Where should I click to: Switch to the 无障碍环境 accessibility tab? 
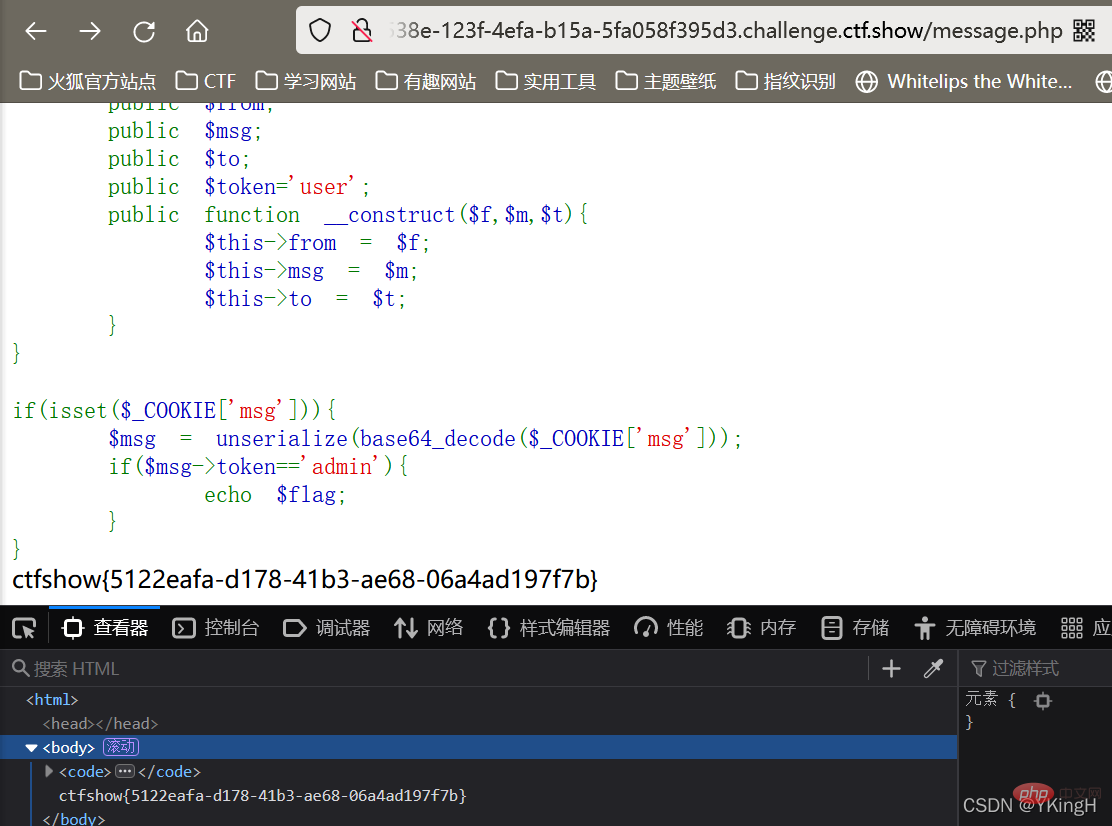[x=974, y=628]
